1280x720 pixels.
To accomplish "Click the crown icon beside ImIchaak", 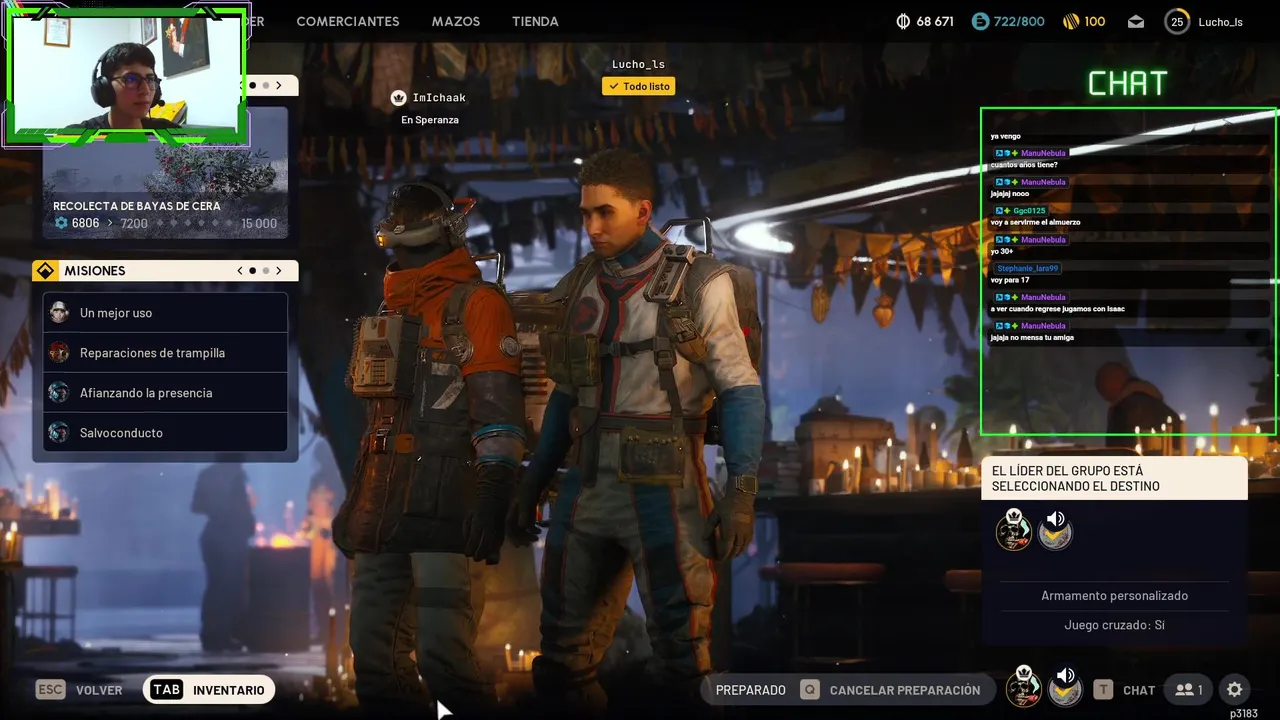I will [x=398, y=98].
